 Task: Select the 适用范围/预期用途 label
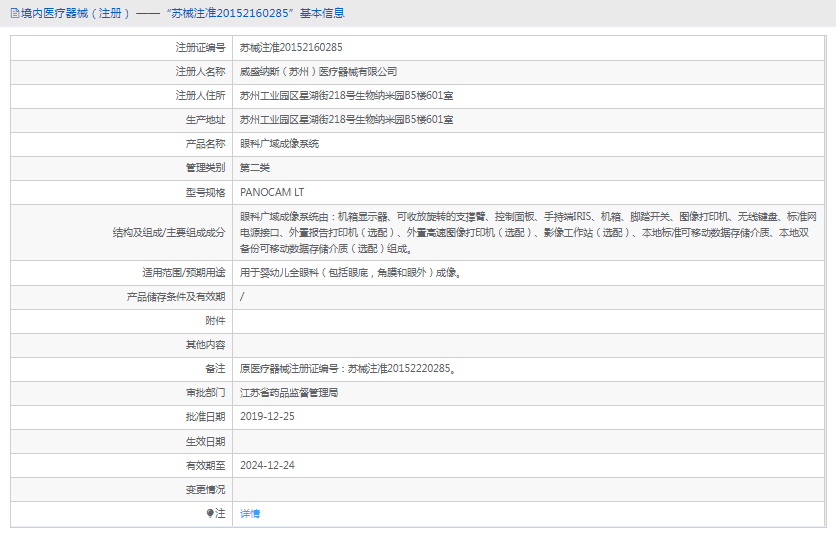click(x=183, y=273)
